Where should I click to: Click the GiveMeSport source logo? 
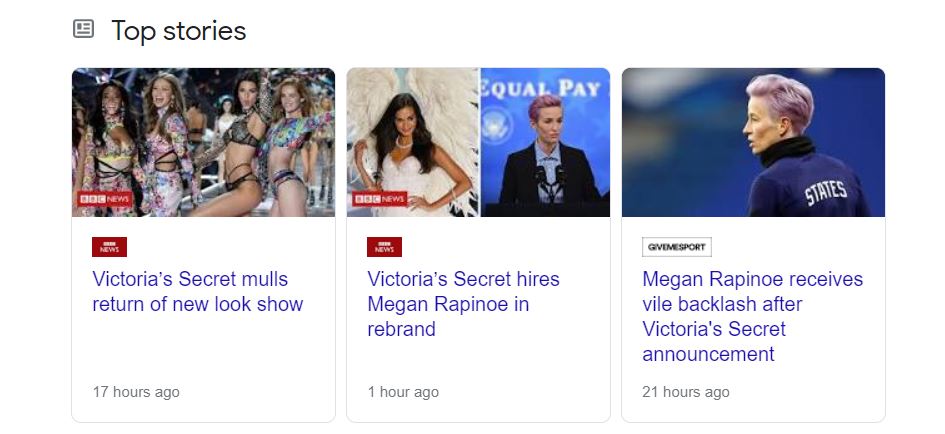coord(676,247)
